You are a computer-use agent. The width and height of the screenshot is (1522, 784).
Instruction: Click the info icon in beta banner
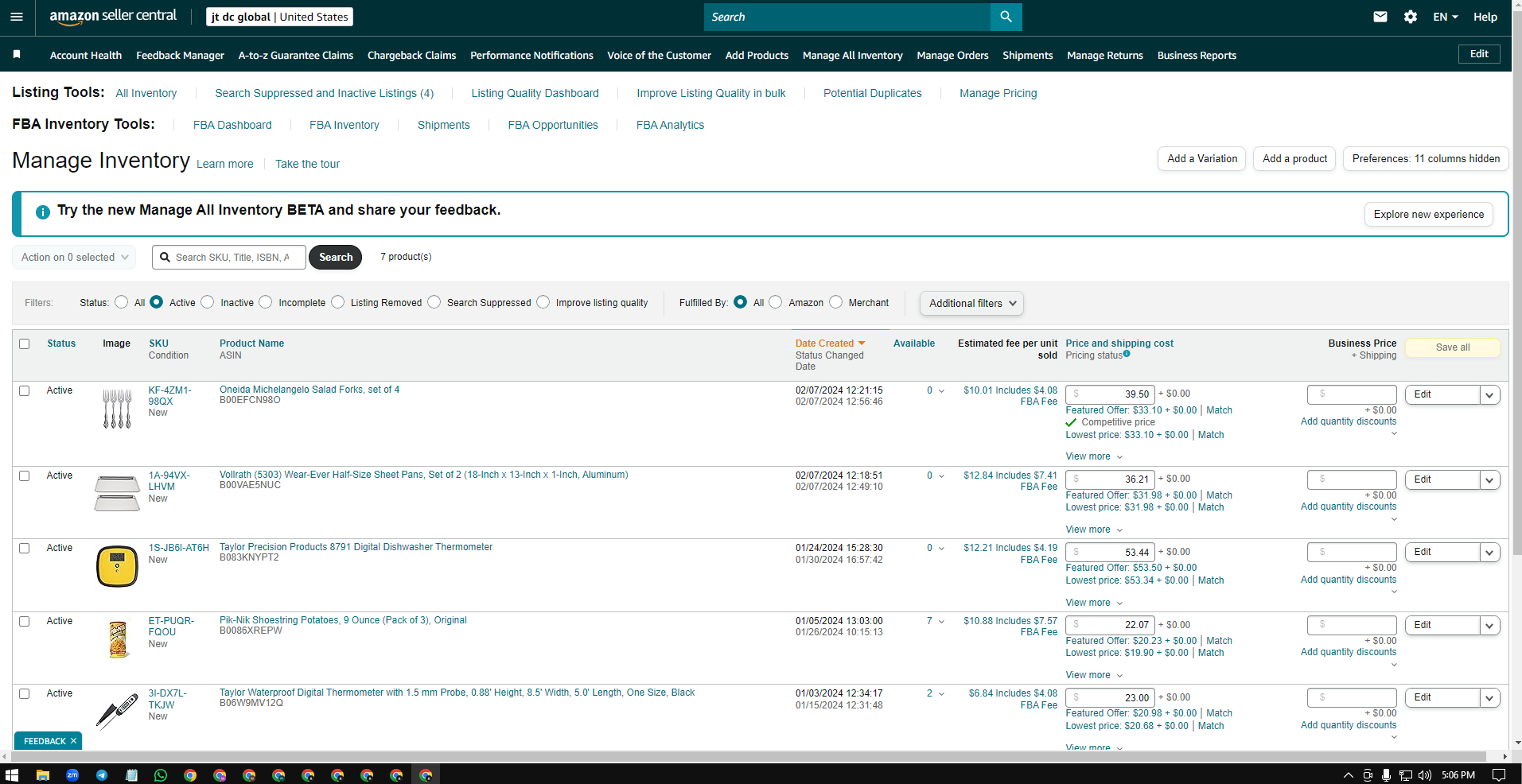[43, 212]
